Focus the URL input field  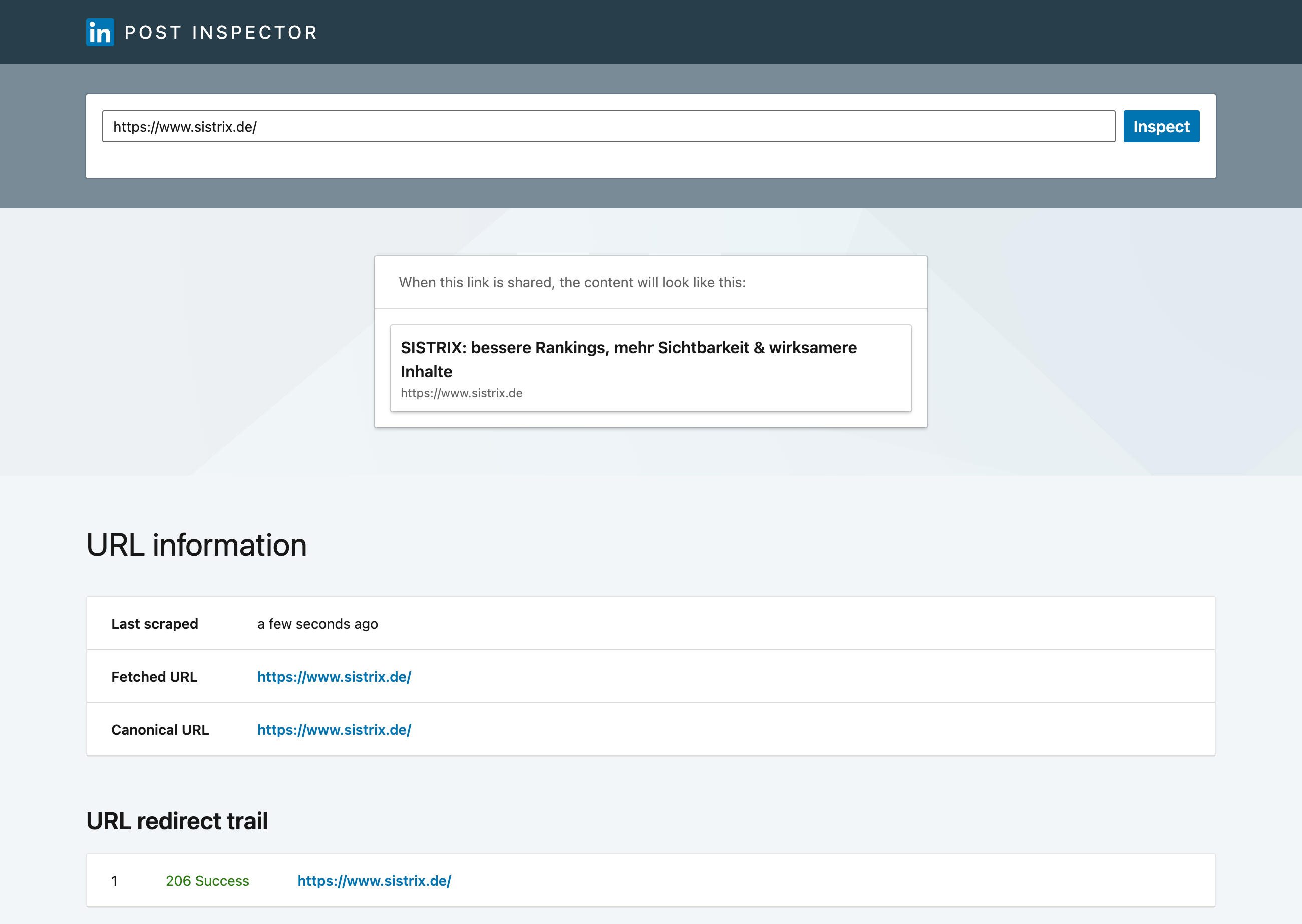point(608,126)
